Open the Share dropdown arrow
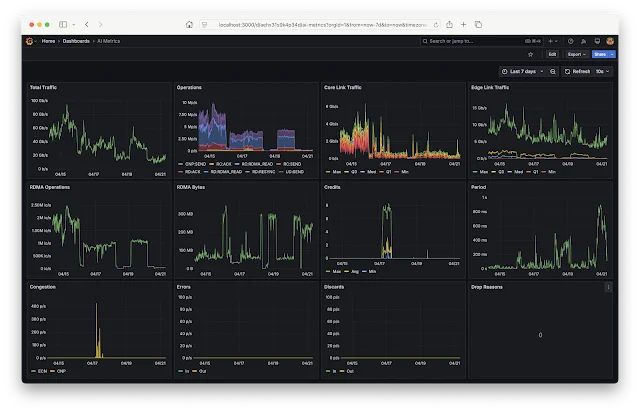Viewport: 640px width, 412px height. (612, 54)
